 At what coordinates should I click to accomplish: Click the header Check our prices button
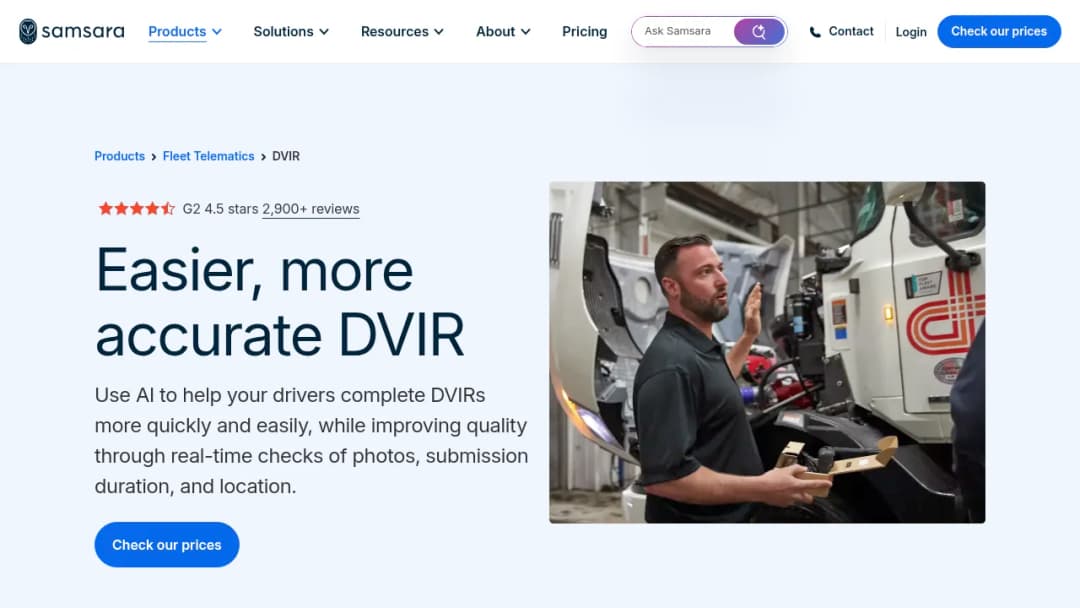coord(999,32)
